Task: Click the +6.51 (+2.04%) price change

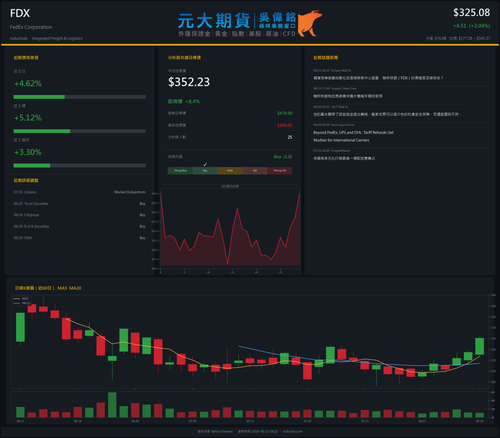Action: pyautogui.click(x=471, y=26)
